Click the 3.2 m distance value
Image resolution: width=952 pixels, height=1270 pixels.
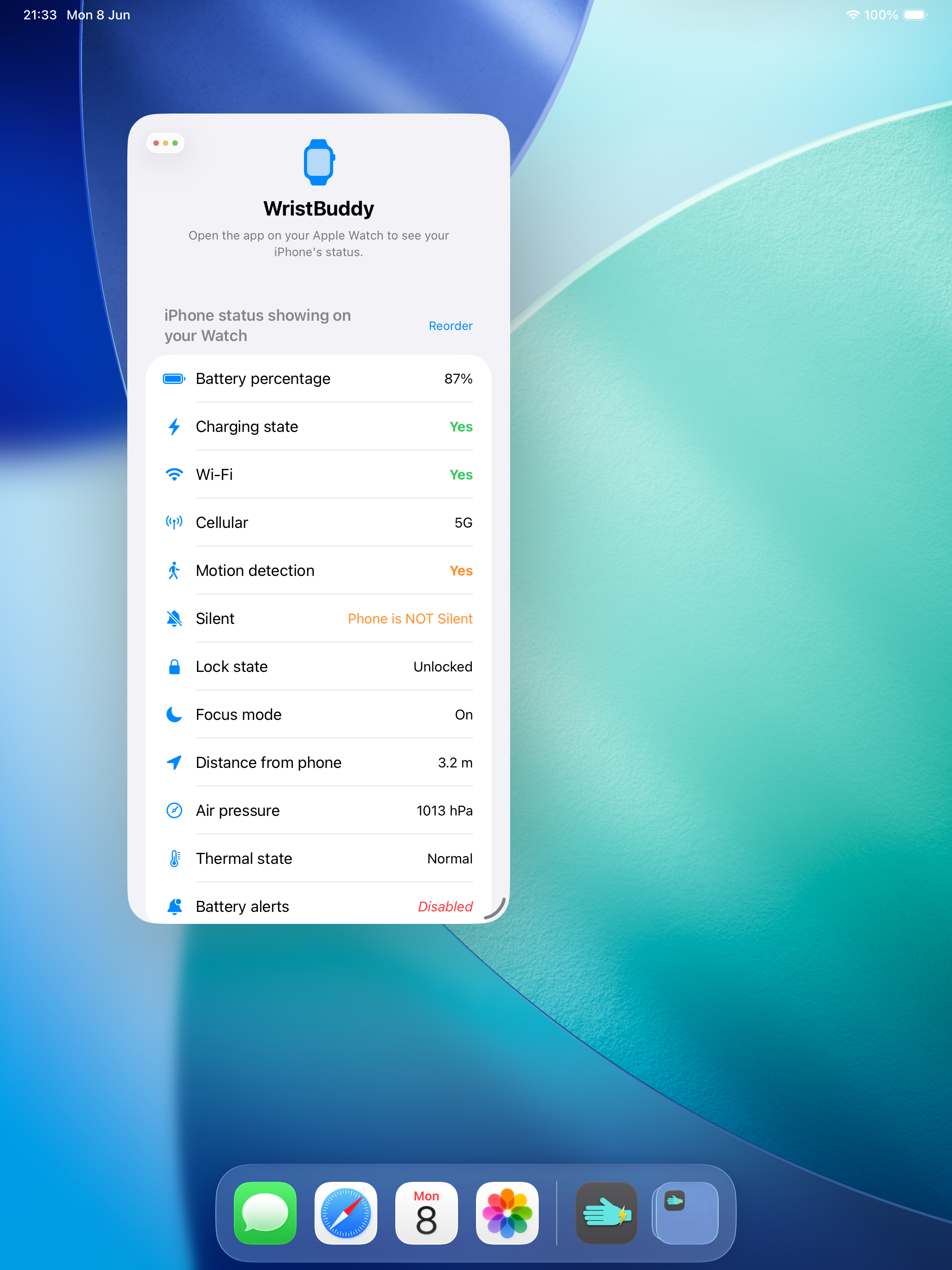(x=455, y=762)
